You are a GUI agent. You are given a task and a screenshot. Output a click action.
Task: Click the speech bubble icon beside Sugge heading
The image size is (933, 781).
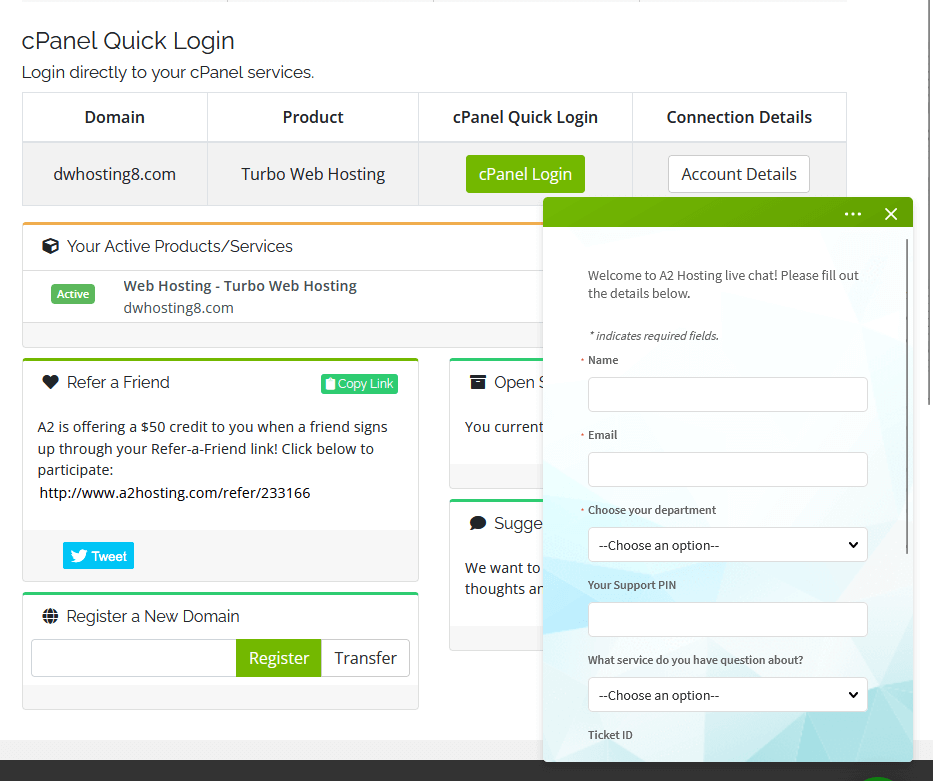coord(478,523)
